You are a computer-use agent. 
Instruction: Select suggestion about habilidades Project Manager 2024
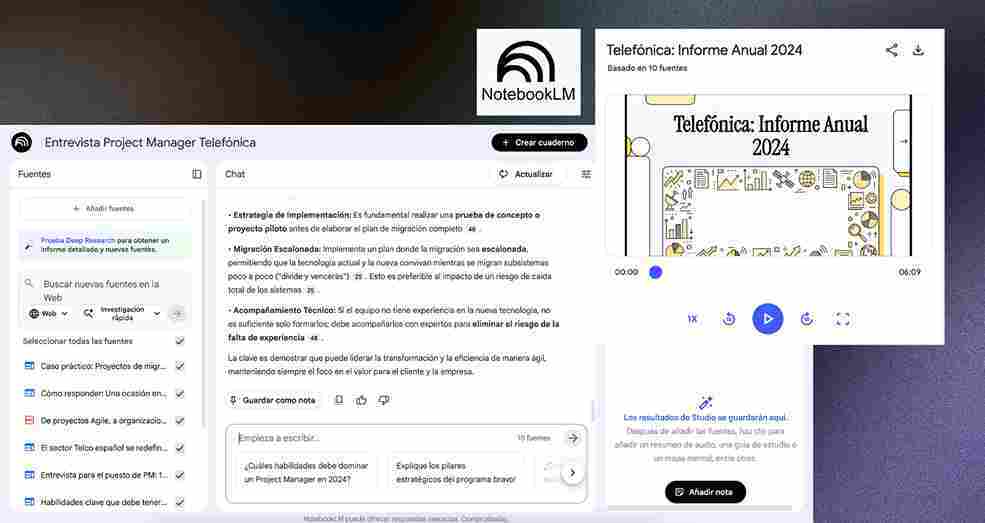click(x=306, y=473)
